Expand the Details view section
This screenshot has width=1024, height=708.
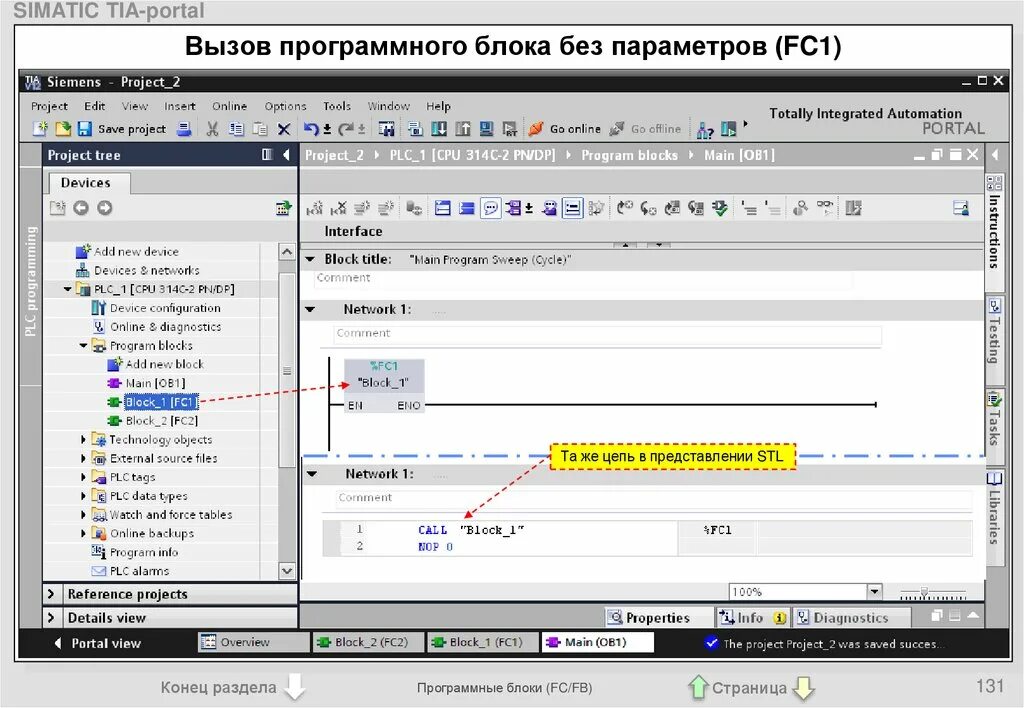51,617
